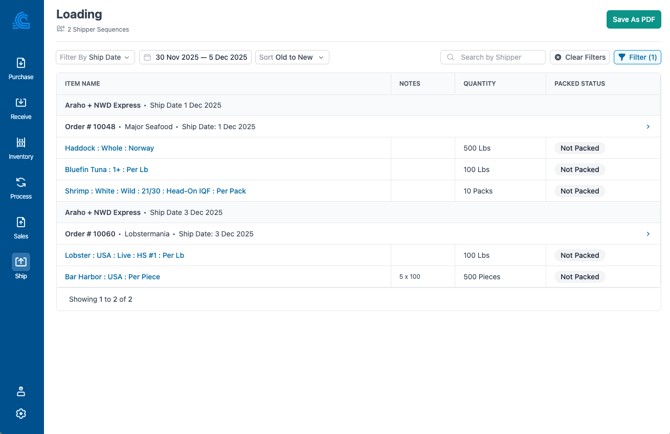Open the settings gear icon in sidebar

(21, 413)
